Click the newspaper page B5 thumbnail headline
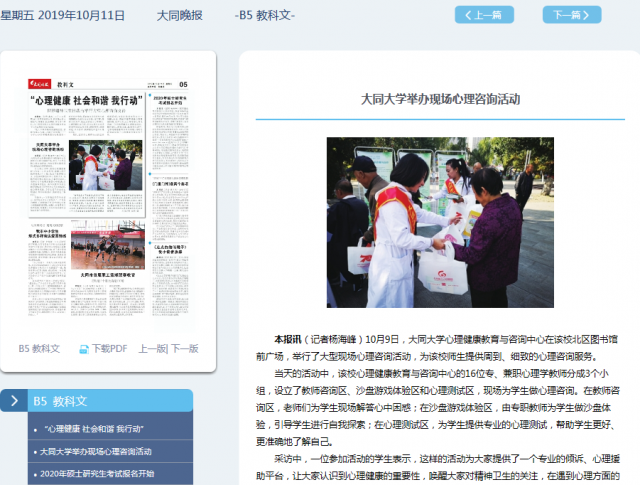The width and height of the screenshot is (640, 485). click(x=87, y=100)
